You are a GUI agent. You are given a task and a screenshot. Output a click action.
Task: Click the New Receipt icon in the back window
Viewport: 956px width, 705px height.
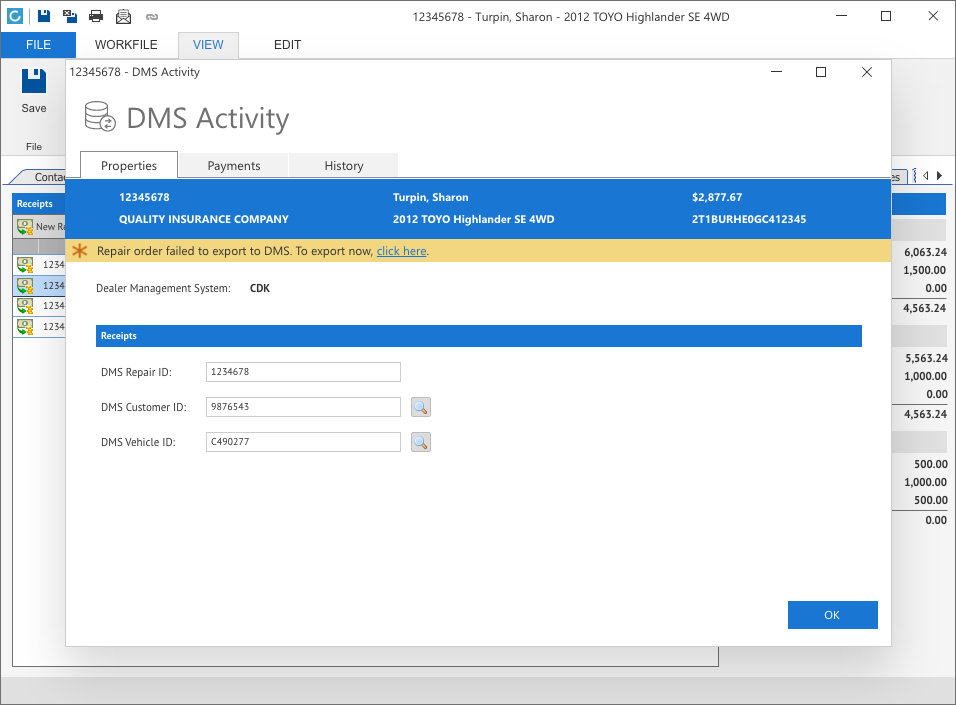click(x=25, y=227)
